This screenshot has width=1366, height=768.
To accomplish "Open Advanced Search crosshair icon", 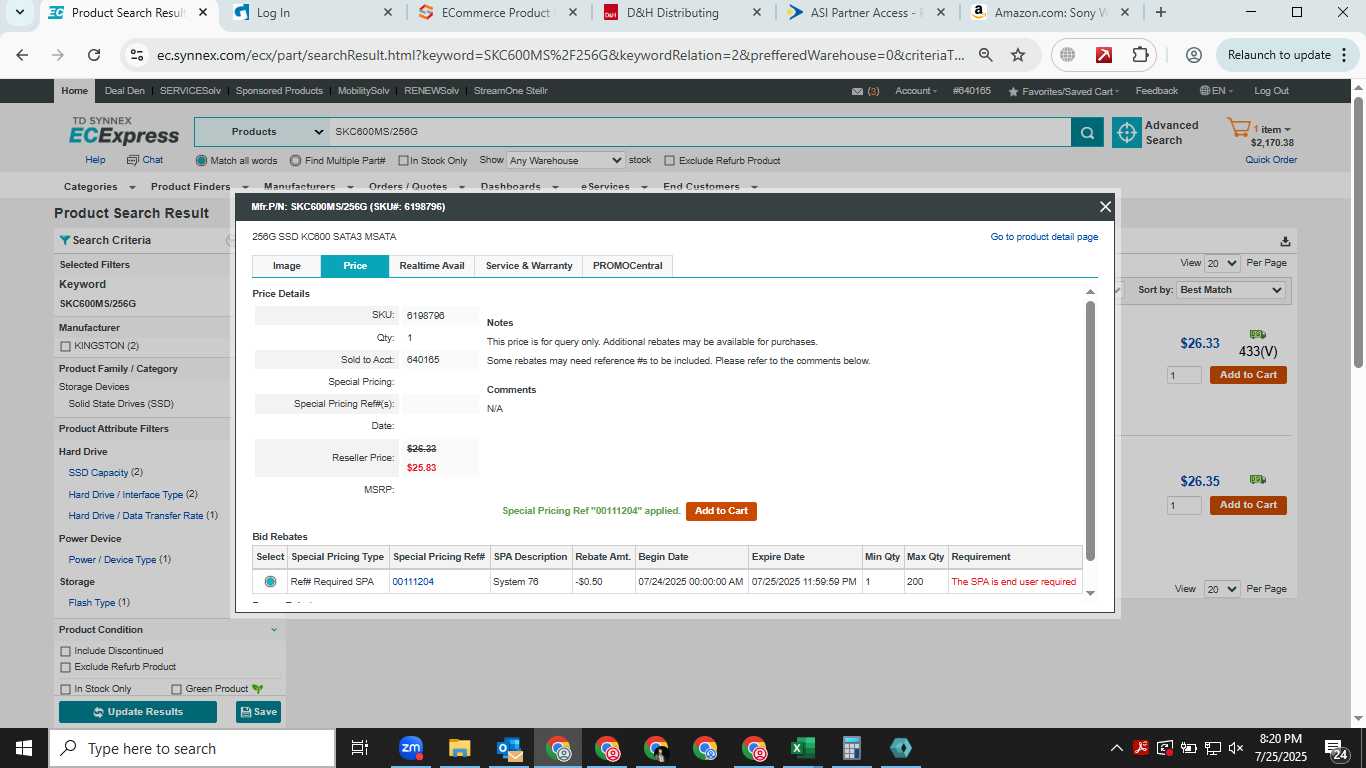I will coord(1127,132).
